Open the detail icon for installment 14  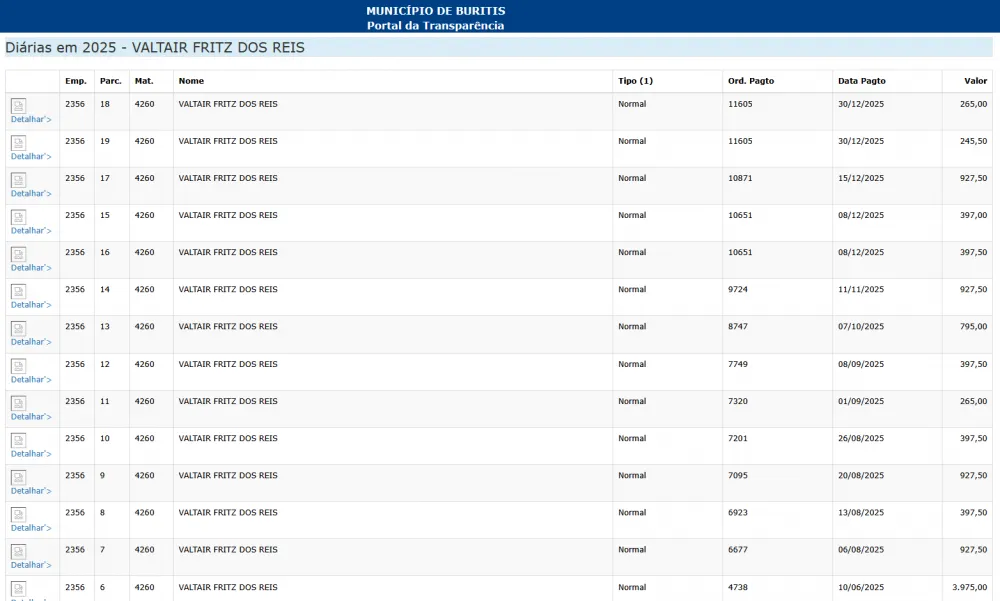[18, 291]
